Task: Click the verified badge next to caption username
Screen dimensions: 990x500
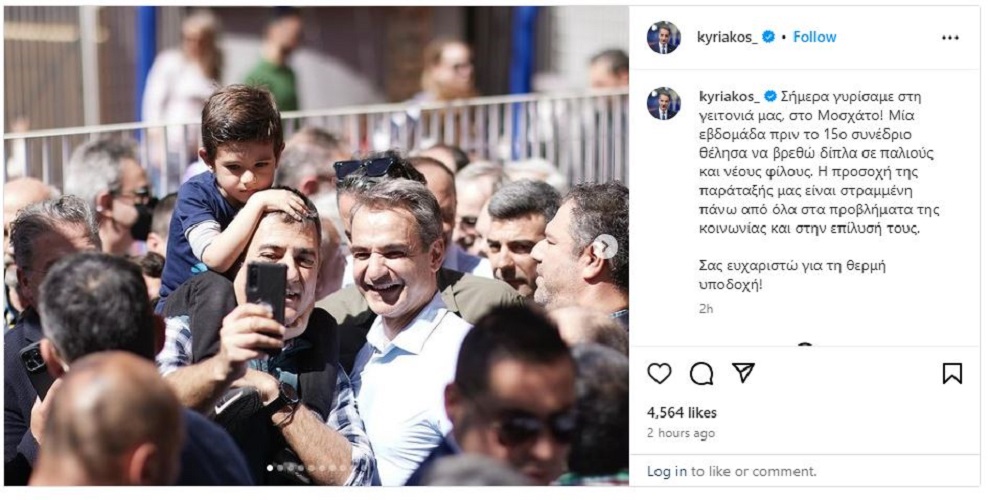Action: tap(770, 97)
